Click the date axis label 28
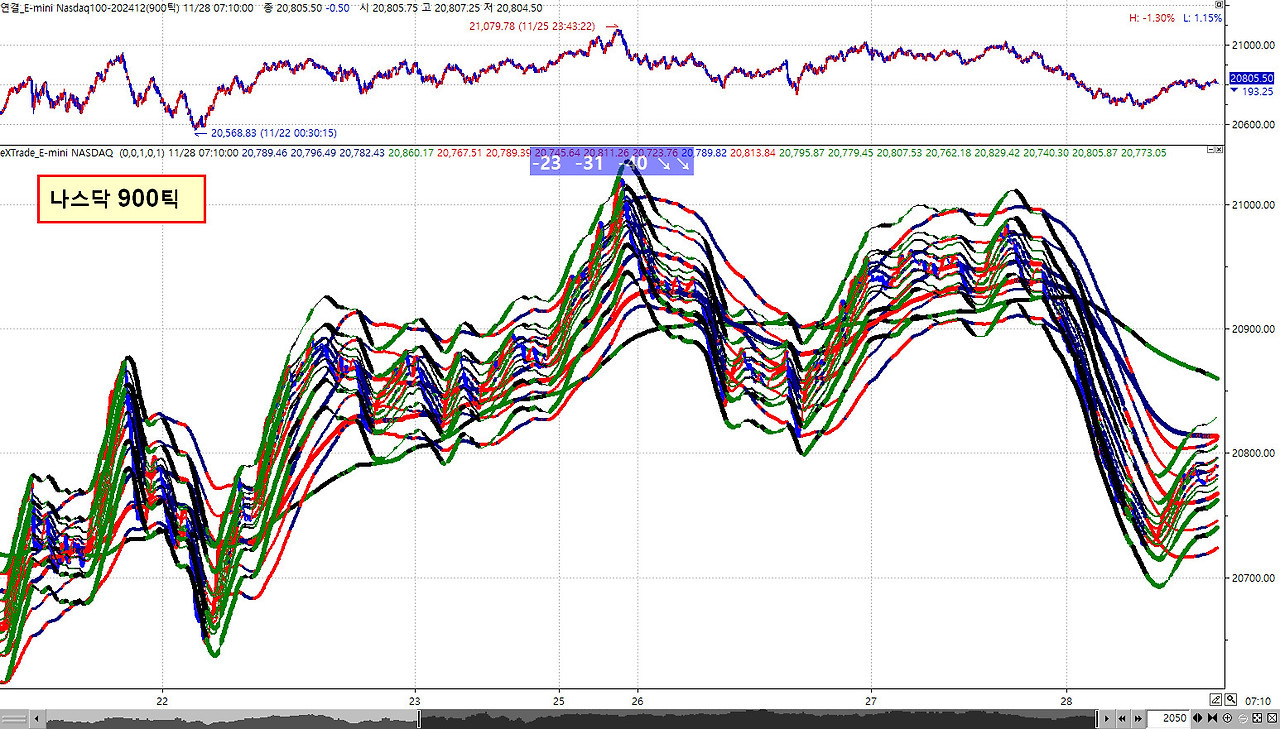 click(x=1067, y=701)
